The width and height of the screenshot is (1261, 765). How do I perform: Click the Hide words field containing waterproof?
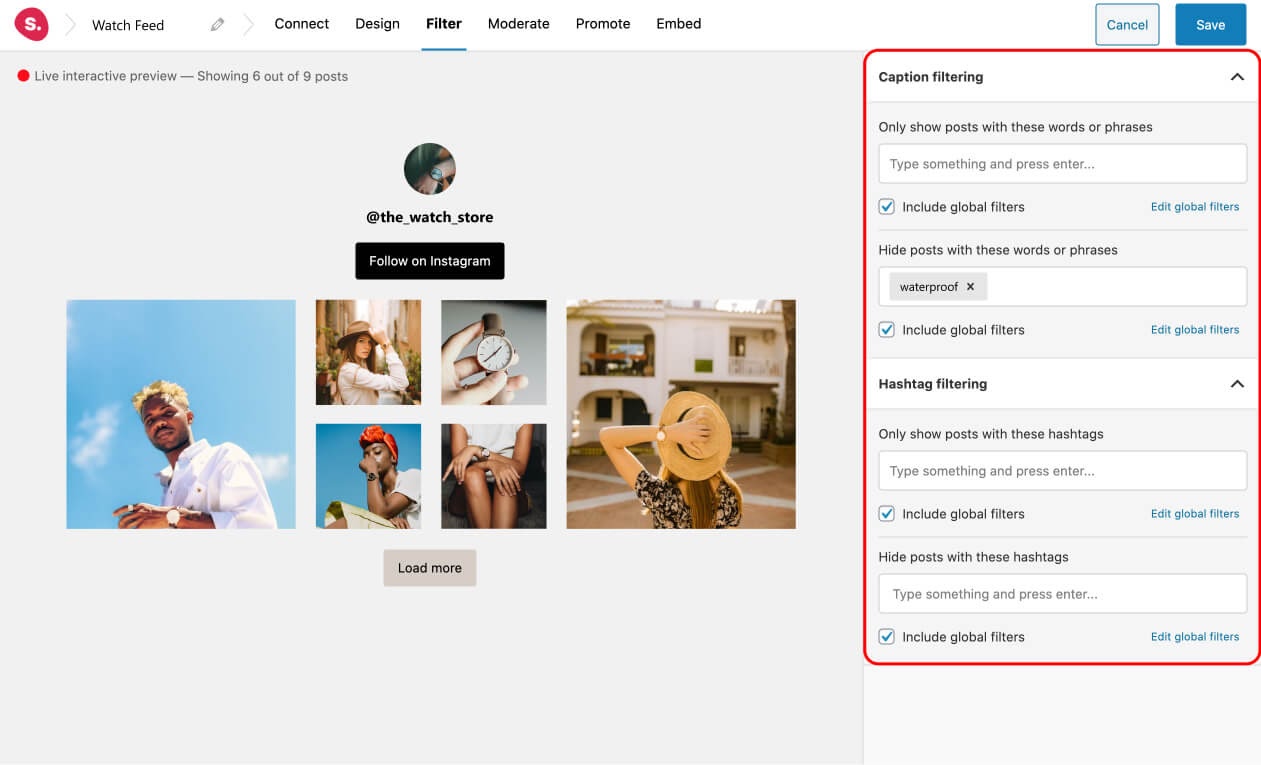point(1062,287)
